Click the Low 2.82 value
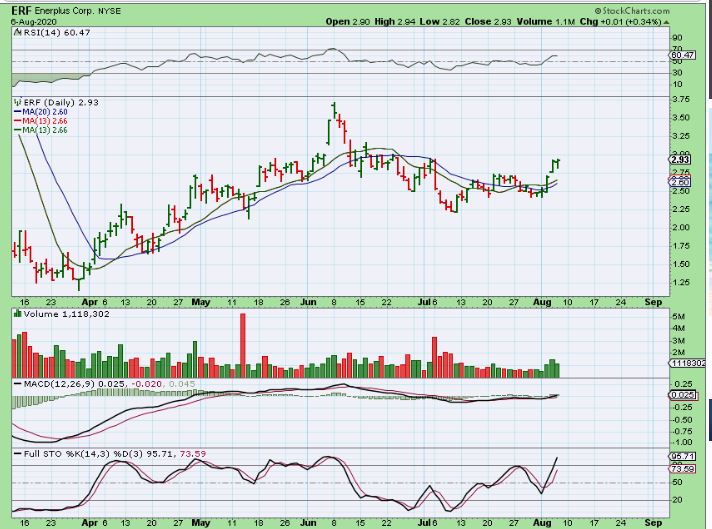 (440, 22)
